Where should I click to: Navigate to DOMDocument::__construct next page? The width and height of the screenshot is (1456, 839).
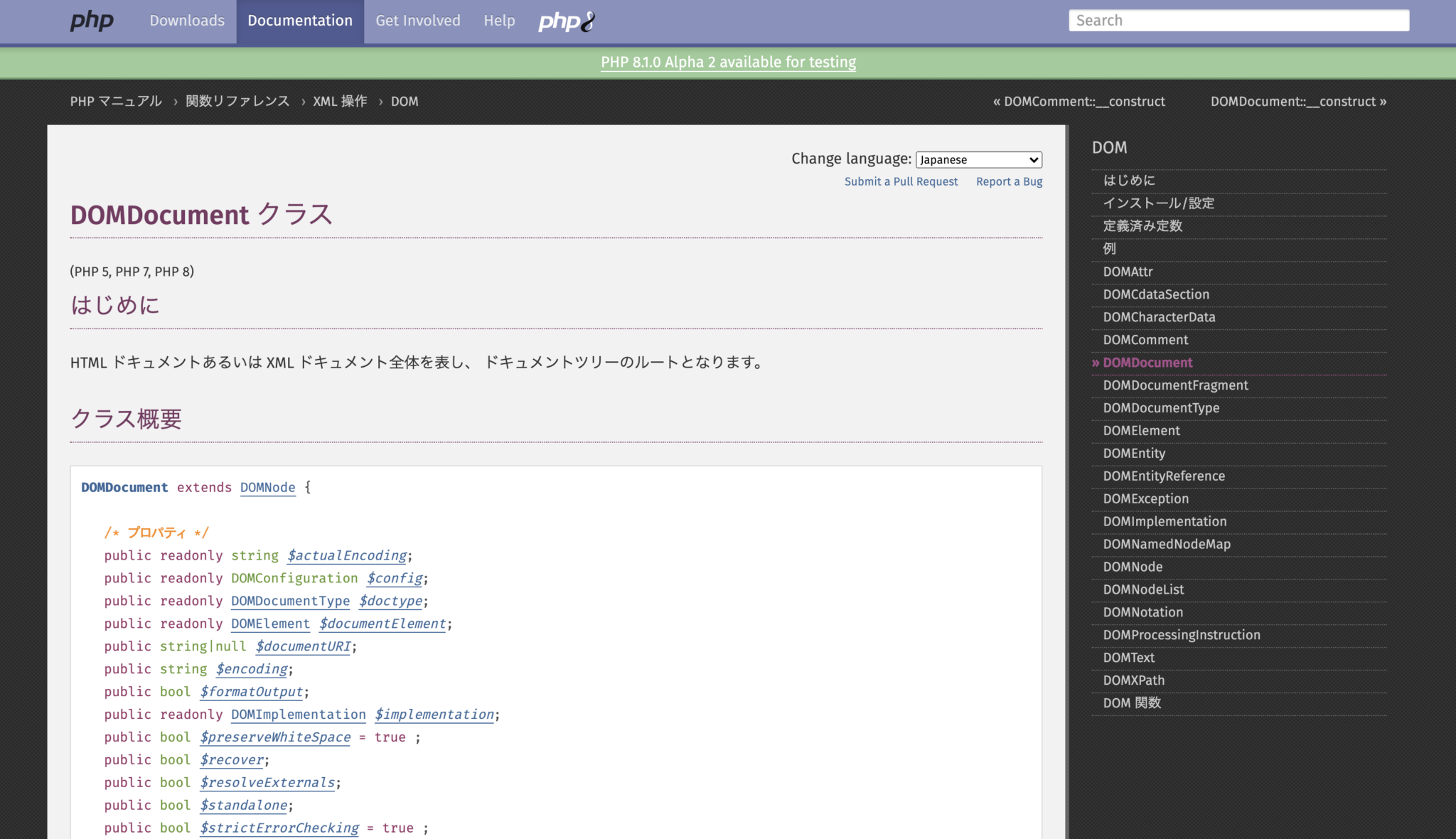(1292, 101)
